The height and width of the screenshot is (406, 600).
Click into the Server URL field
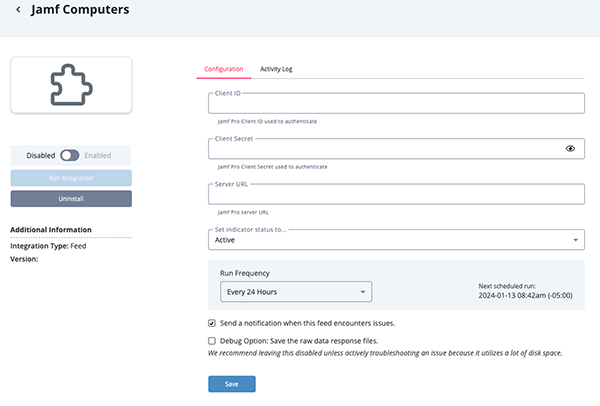(x=396, y=194)
